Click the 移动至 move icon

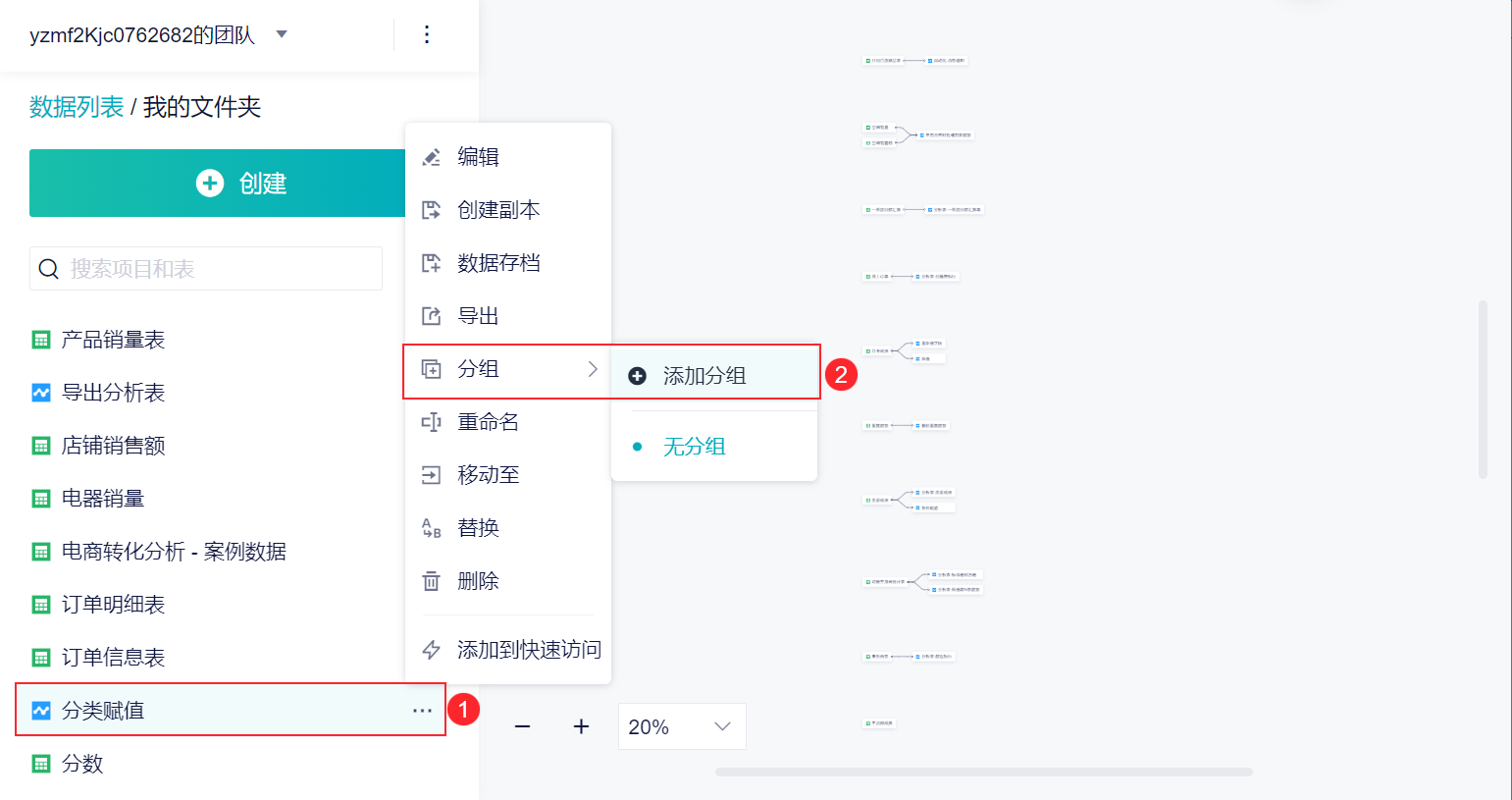[x=431, y=475]
